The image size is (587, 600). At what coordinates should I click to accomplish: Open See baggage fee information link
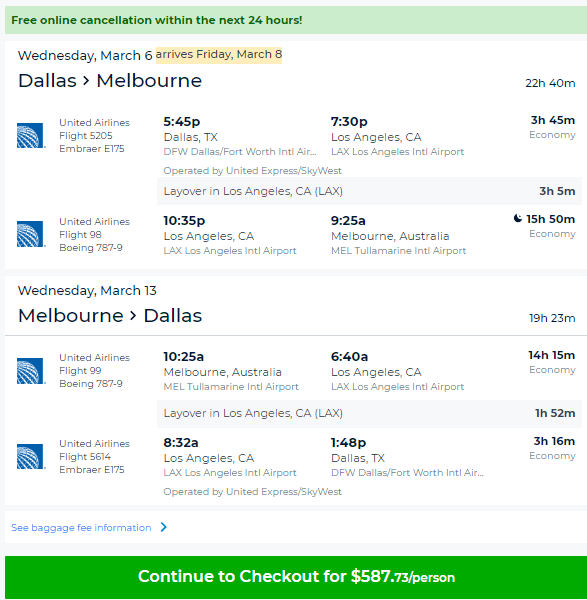click(x=81, y=528)
